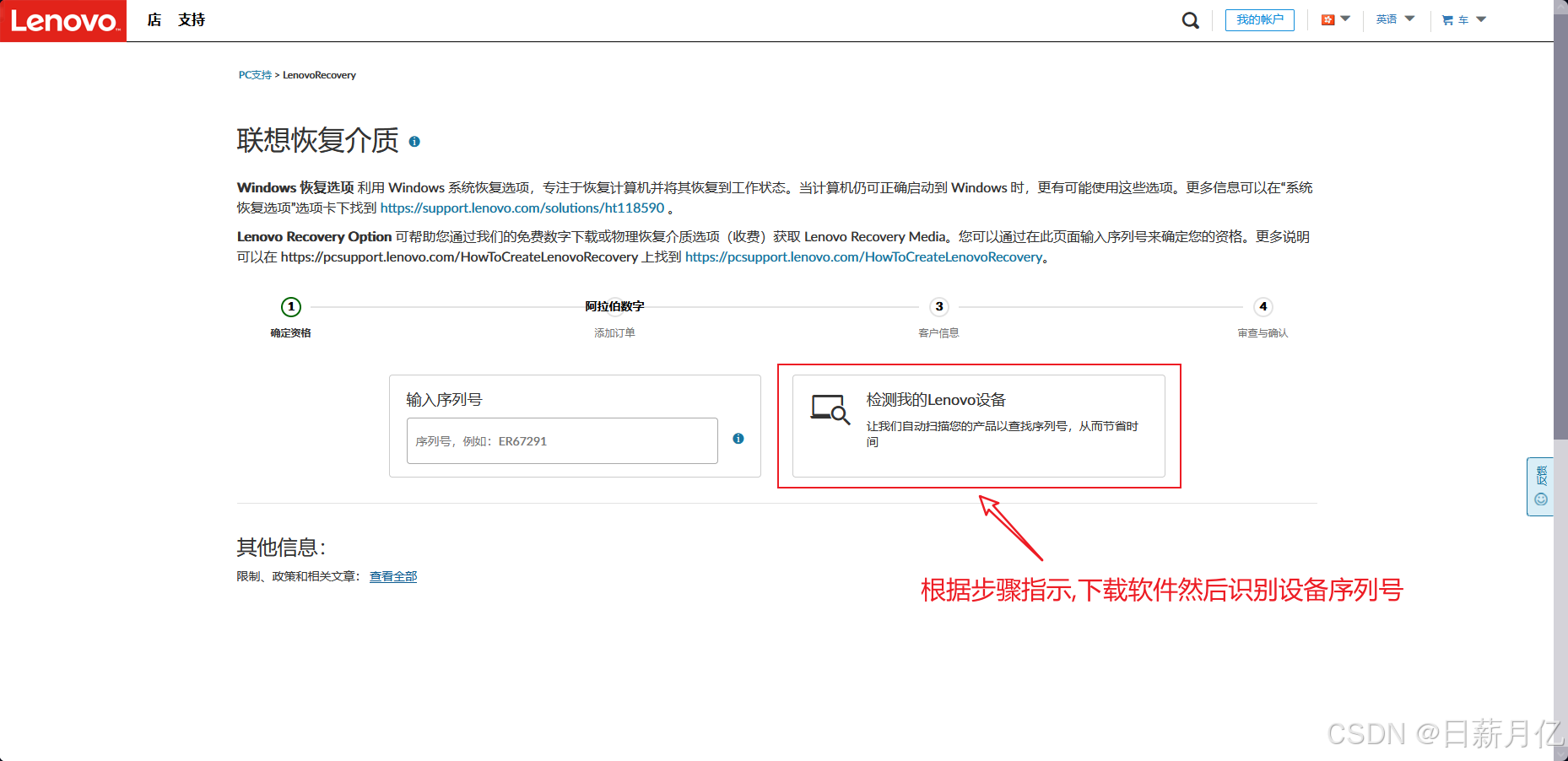The image size is (1568, 761).
Task: Click info icon beside 联想恢复介质 title
Action: (x=414, y=142)
